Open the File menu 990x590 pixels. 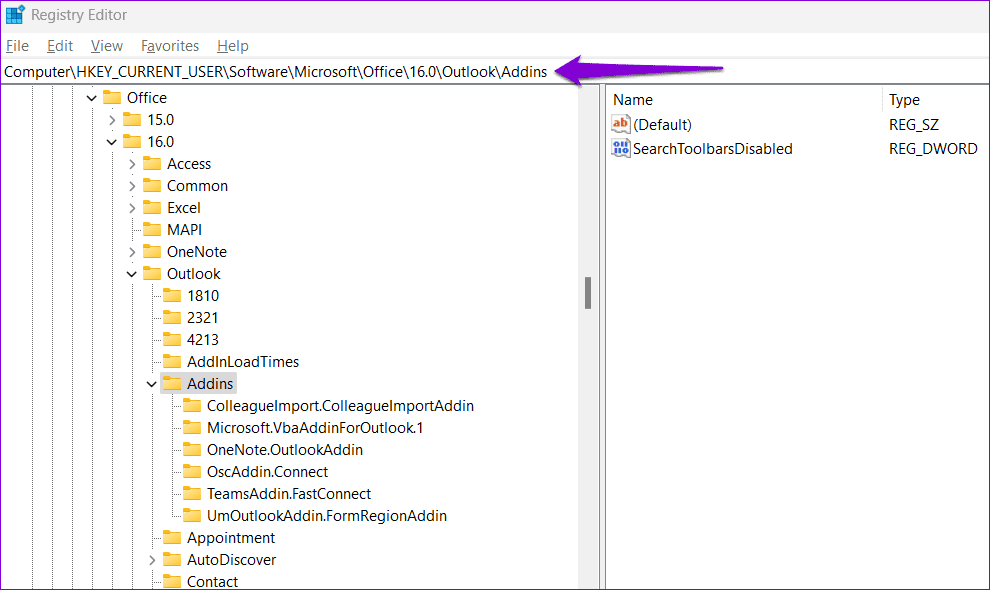[17, 46]
